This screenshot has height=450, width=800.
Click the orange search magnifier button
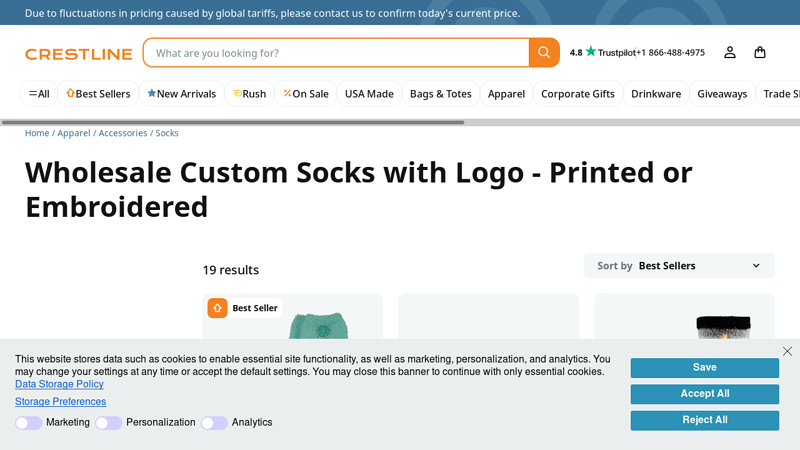(x=544, y=53)
